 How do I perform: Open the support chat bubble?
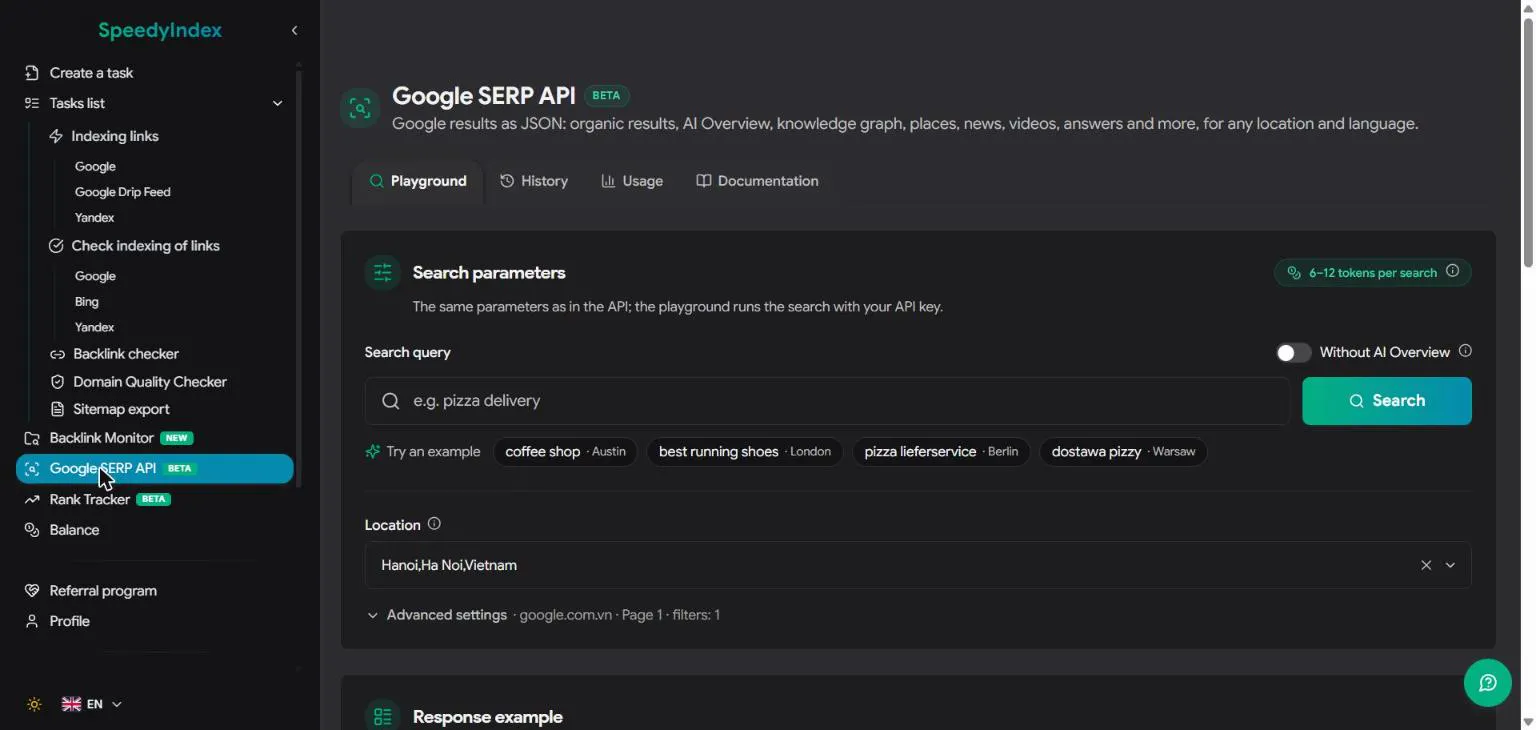[x=1488, y=683]
